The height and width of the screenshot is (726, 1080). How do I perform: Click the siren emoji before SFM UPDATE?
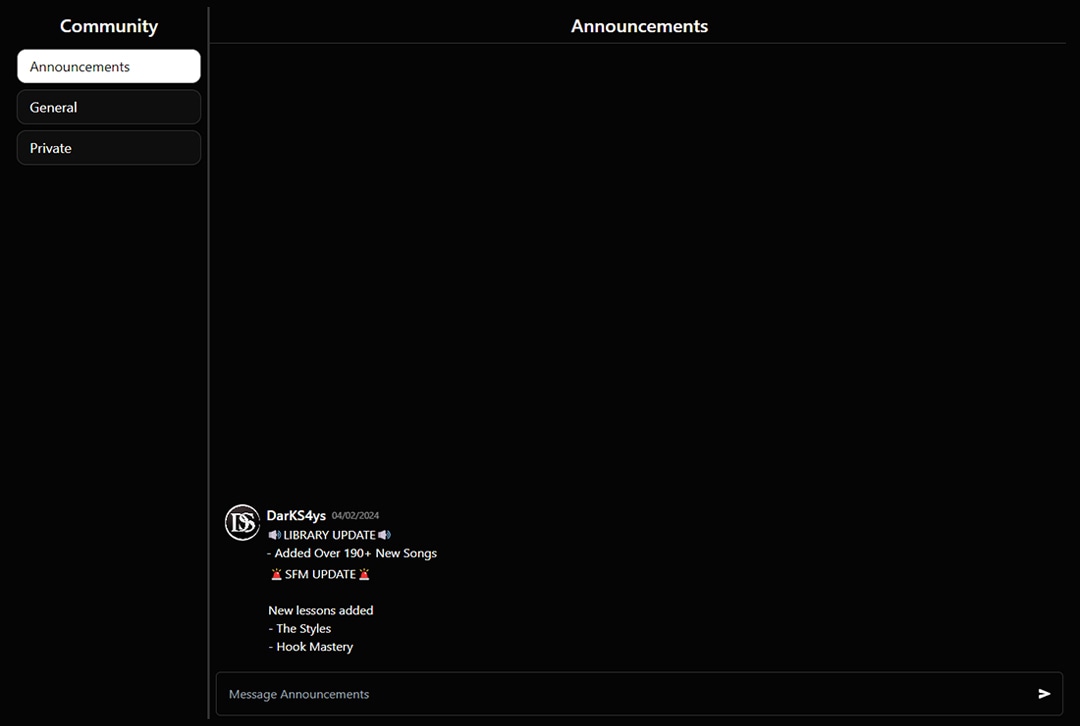277,575
